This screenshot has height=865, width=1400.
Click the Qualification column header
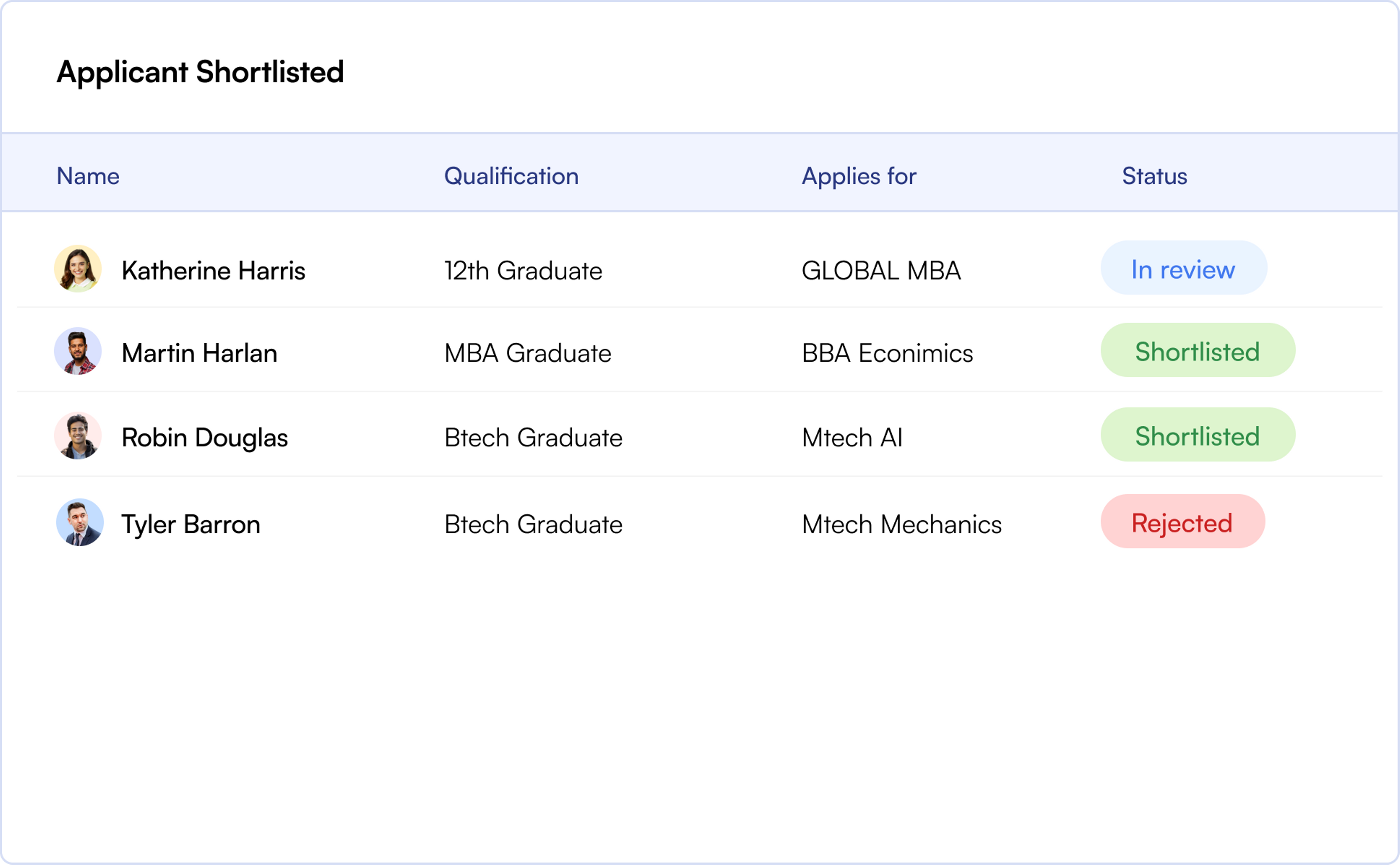point(511,176)
